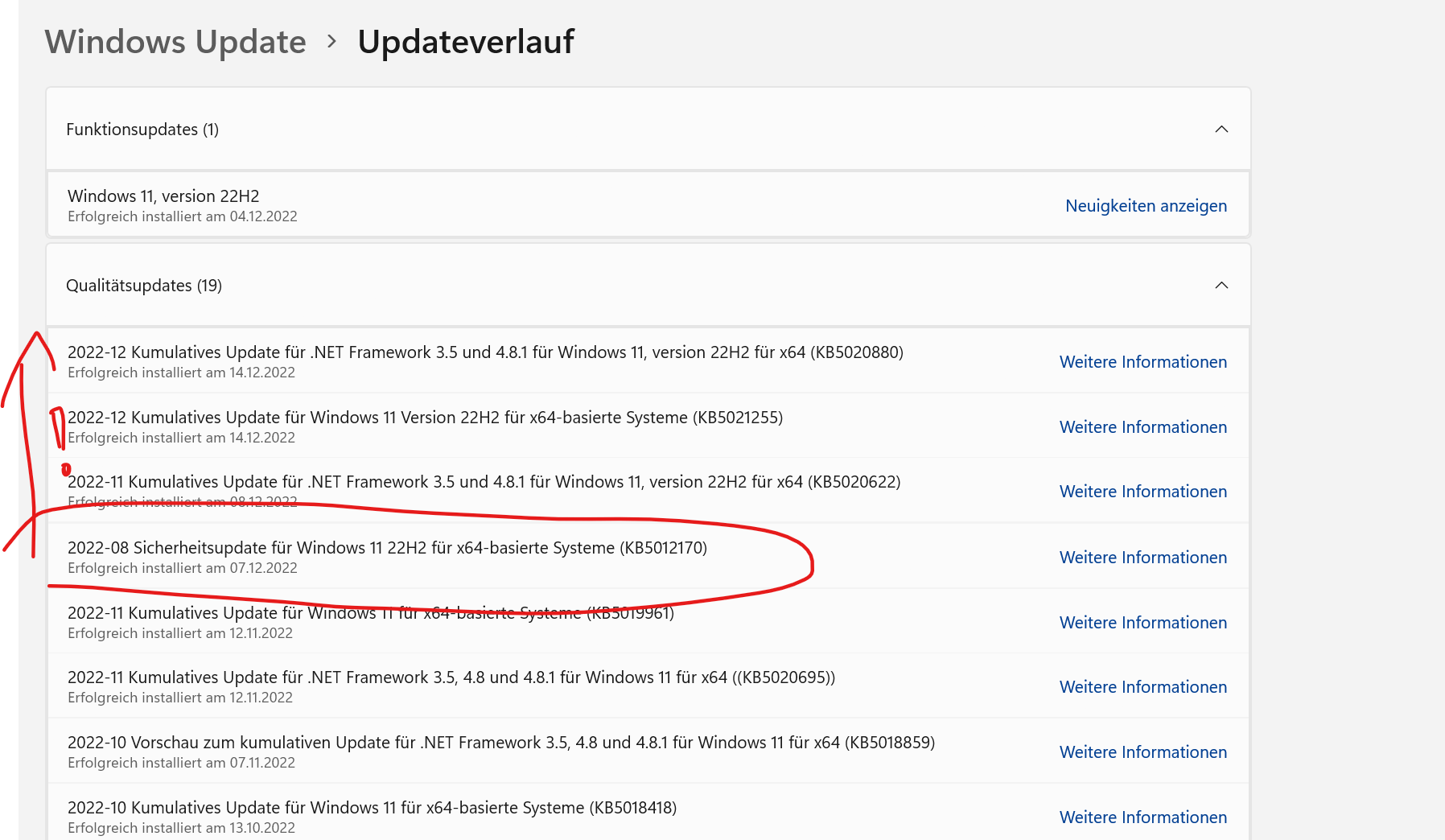Select the 2022-12 .NET Framework KB5020880 title
This screenshot has width=1445, height=840.
[485, 352]
